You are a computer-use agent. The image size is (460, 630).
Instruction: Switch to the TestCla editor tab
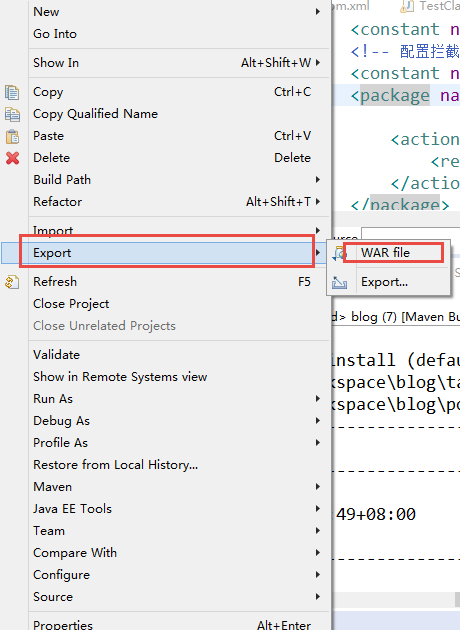[430, 6]
